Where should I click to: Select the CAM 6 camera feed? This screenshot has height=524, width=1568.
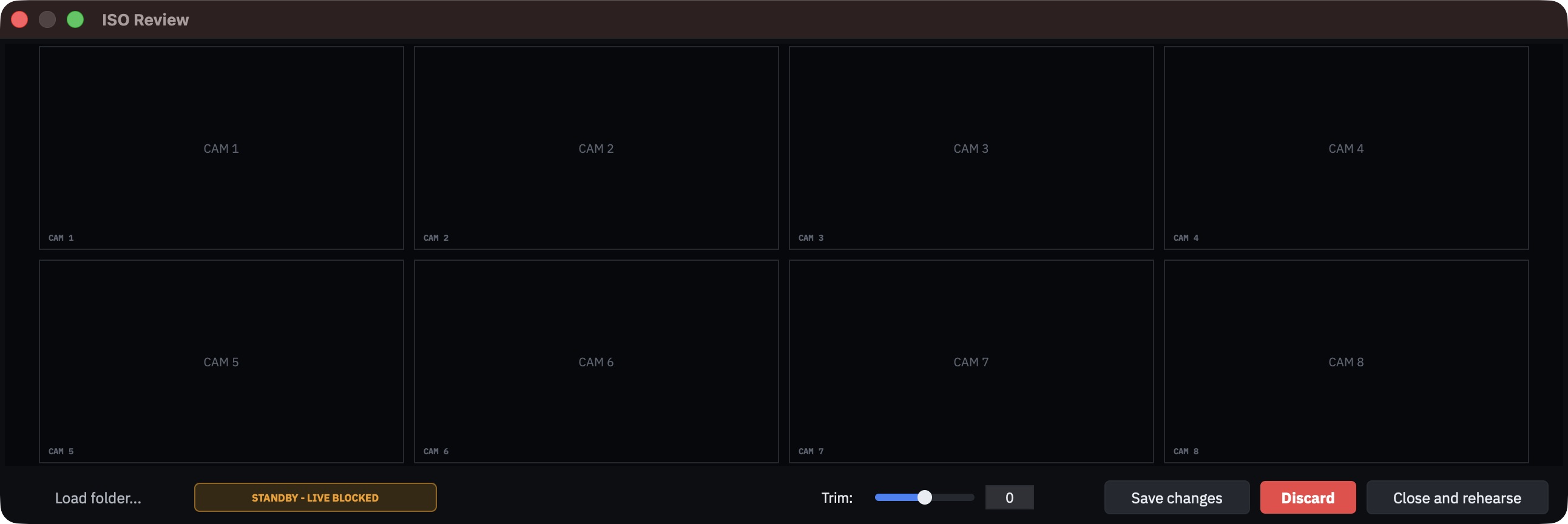pos(596,361)
